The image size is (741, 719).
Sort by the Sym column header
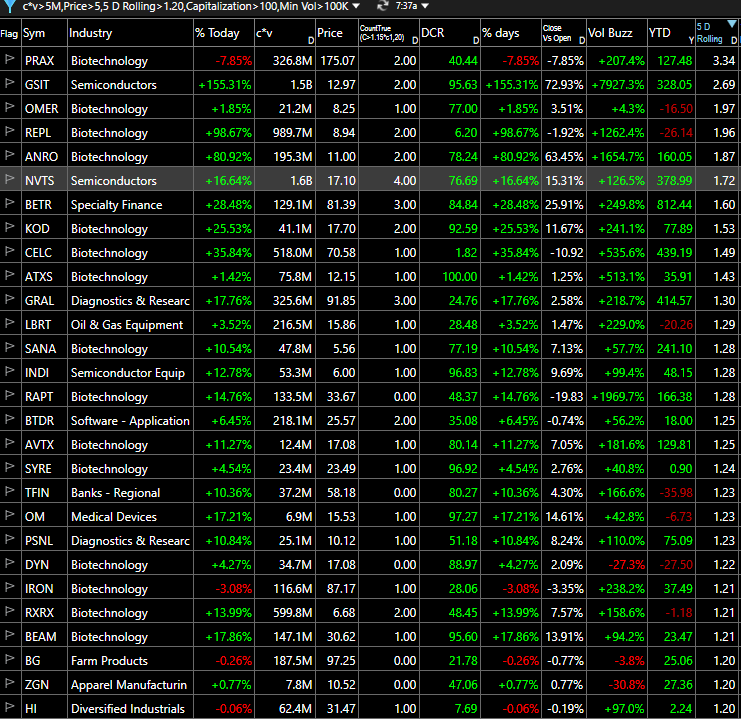coord(44,33)
